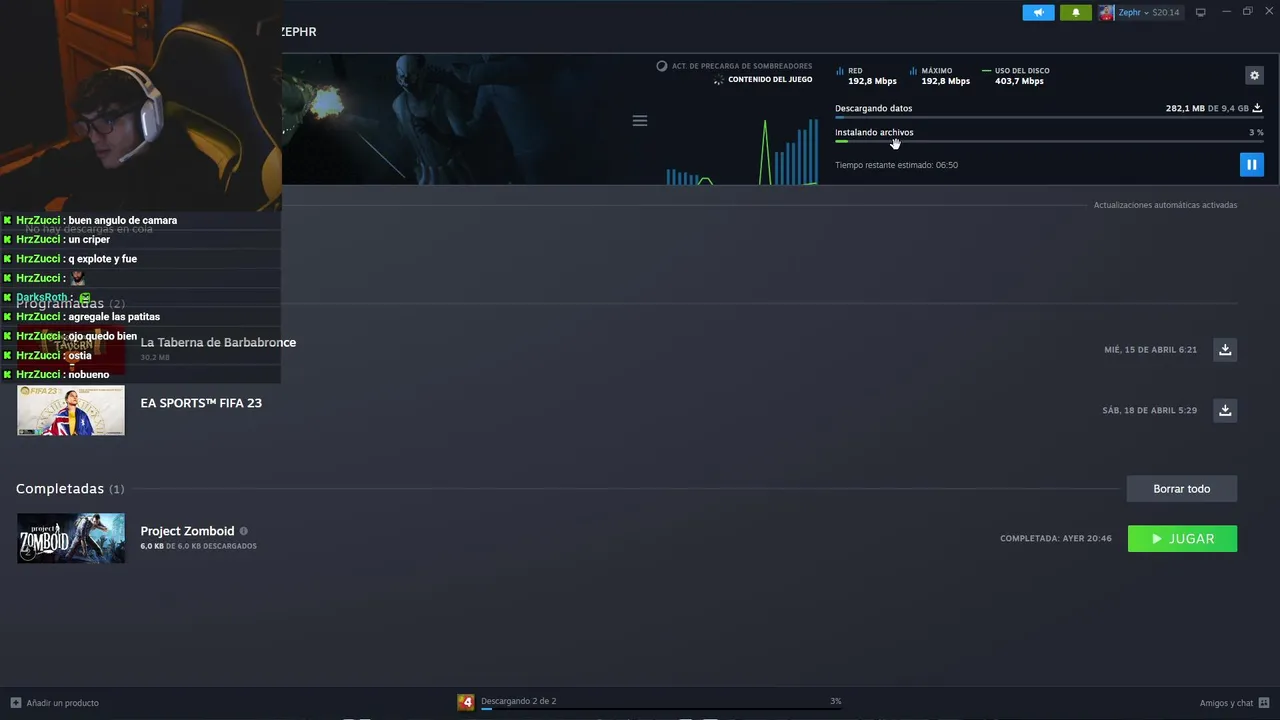Click the RED network speed indicator
Screen dimensions: 1280x720
tap(866, 76)
